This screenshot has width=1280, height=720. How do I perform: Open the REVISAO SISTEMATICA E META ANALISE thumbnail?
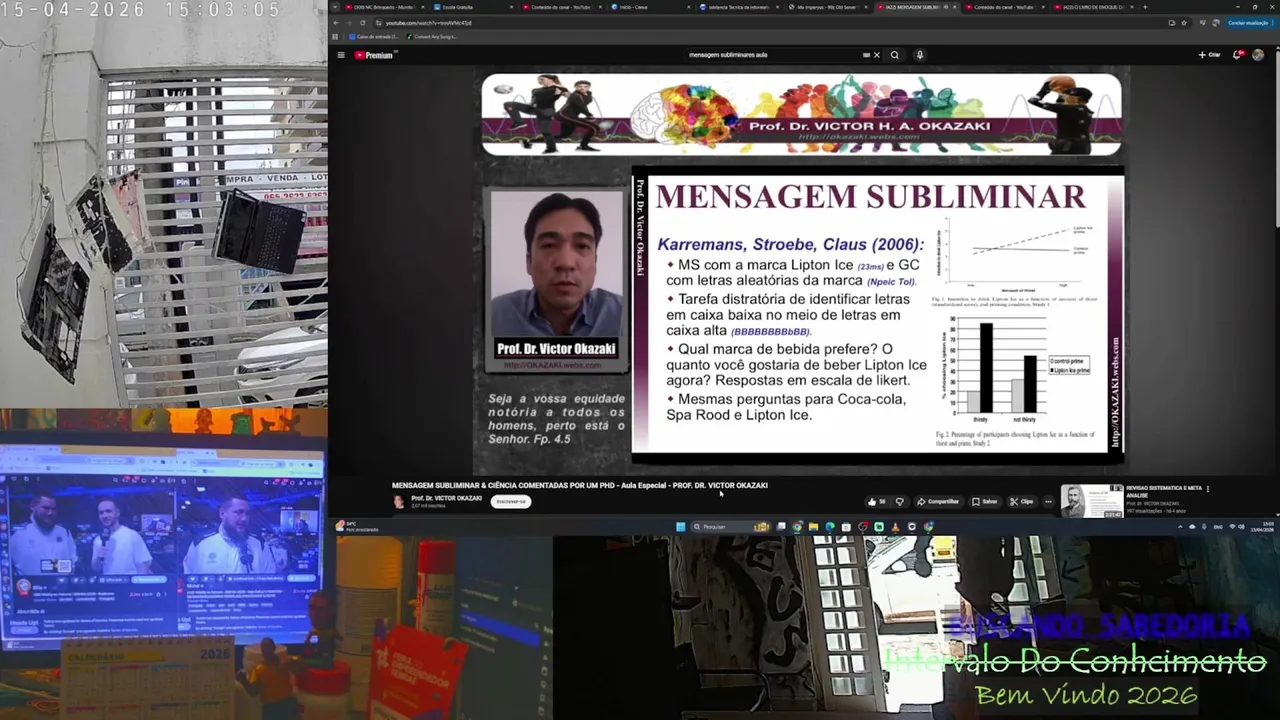[1092, 501]
